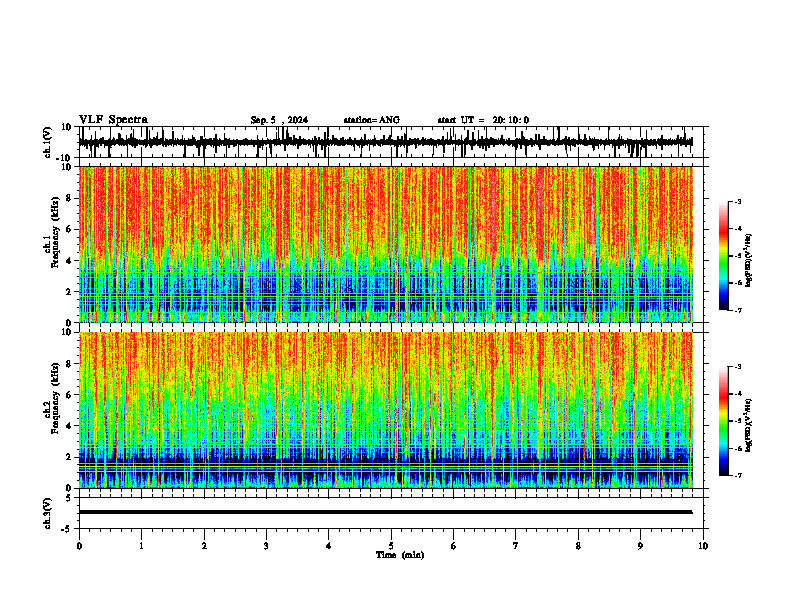Click the ch.2 color bar "-7" label
This screenshot has height=612, width=792.
point(738,475)
